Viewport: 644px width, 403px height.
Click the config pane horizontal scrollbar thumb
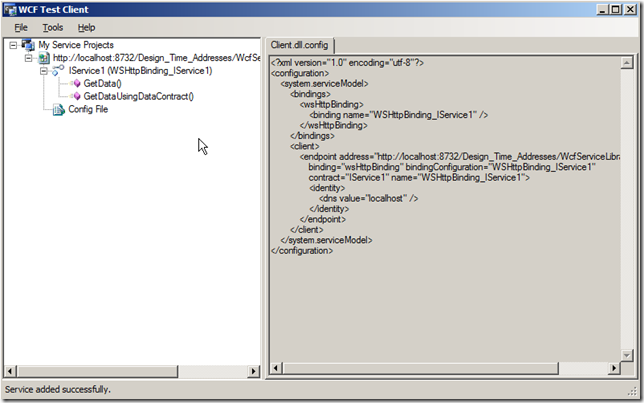420,368
